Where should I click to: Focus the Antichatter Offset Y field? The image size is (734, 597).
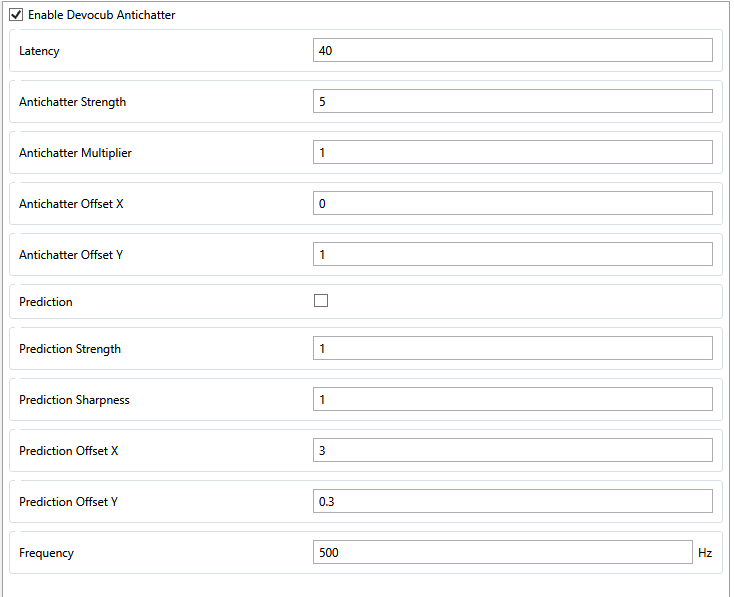(512, 255)
